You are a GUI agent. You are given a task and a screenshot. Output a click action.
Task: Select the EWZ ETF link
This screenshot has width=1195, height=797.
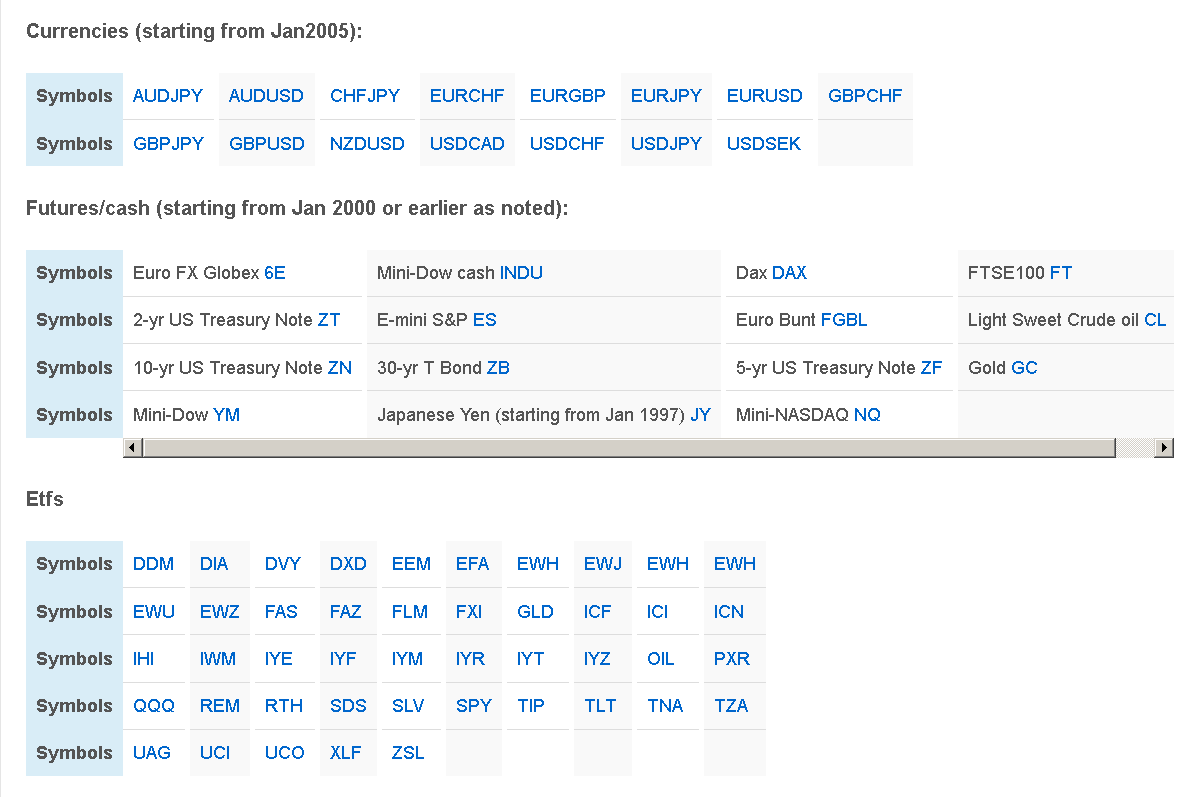click(219, 612)
